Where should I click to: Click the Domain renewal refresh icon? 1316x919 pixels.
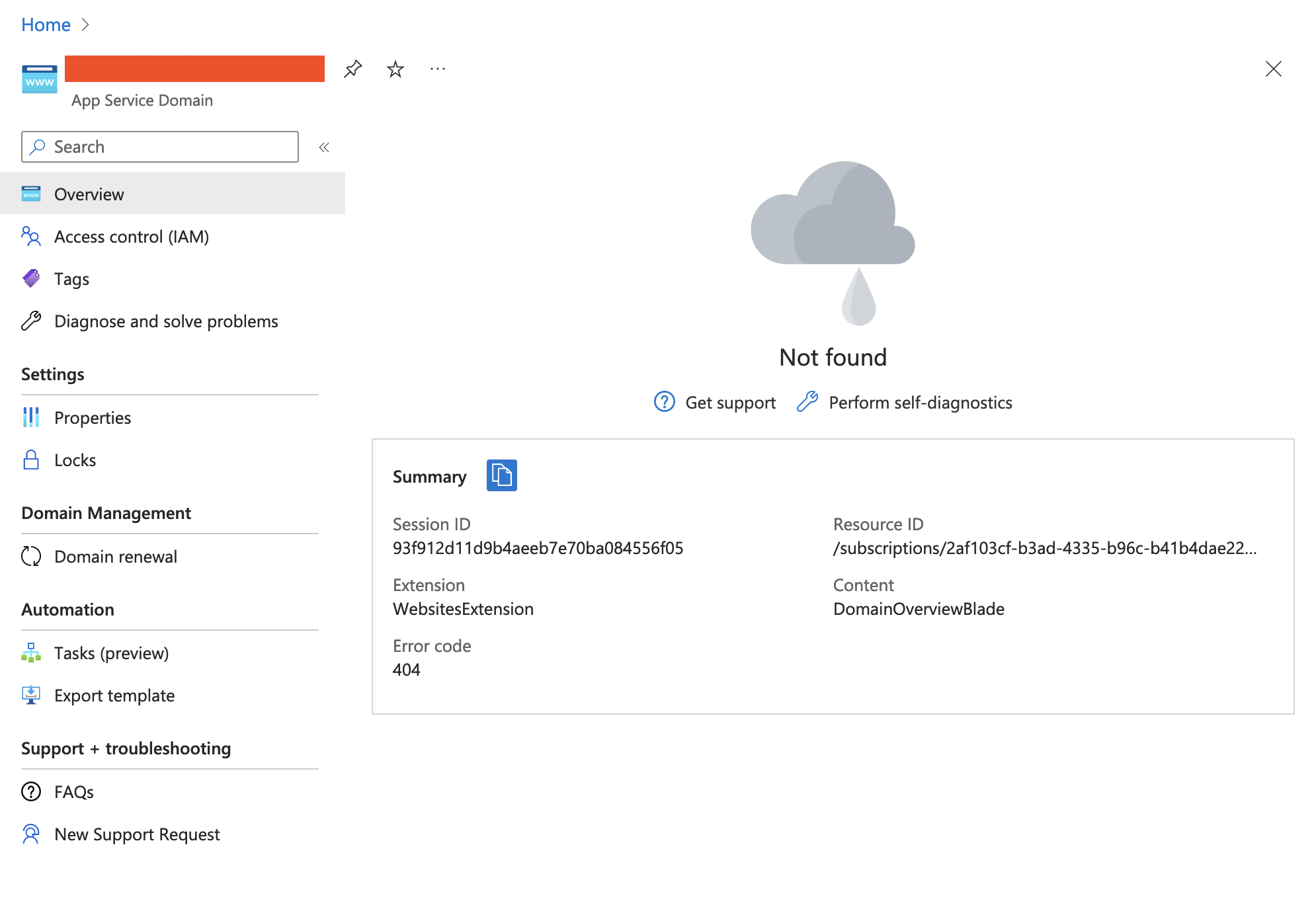[31, 556]
